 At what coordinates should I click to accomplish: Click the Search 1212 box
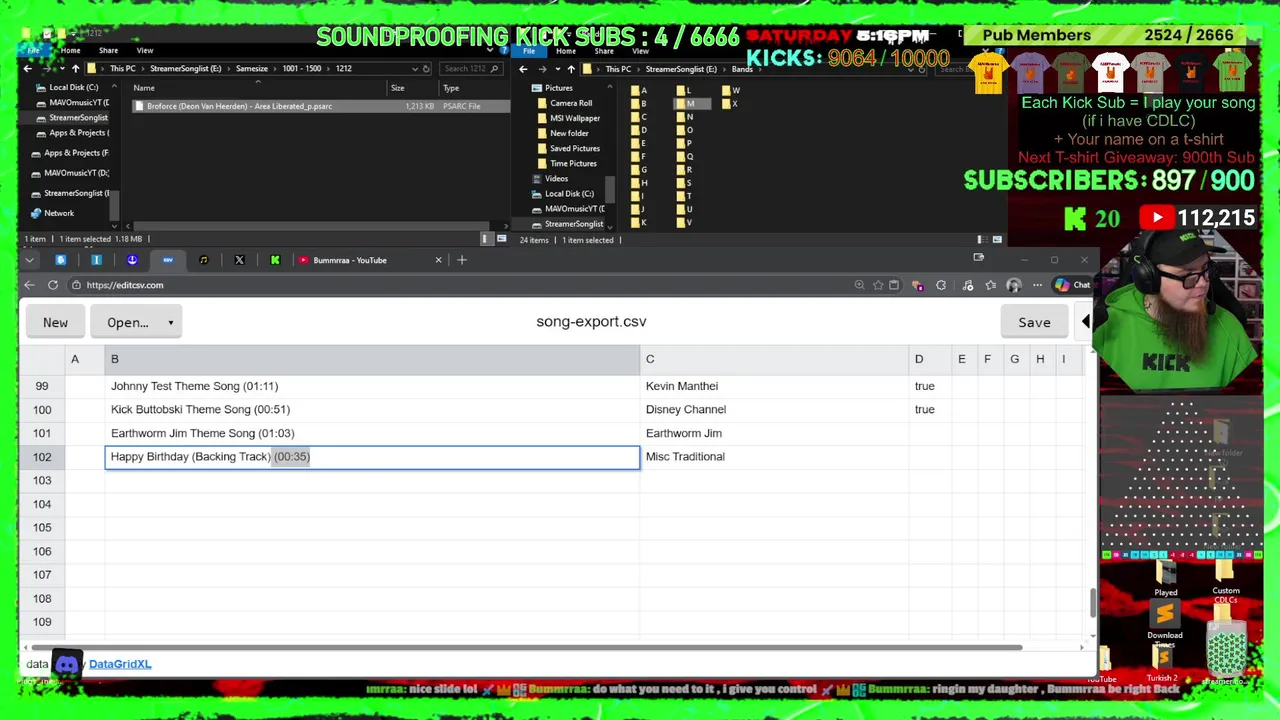coord(470,69)
